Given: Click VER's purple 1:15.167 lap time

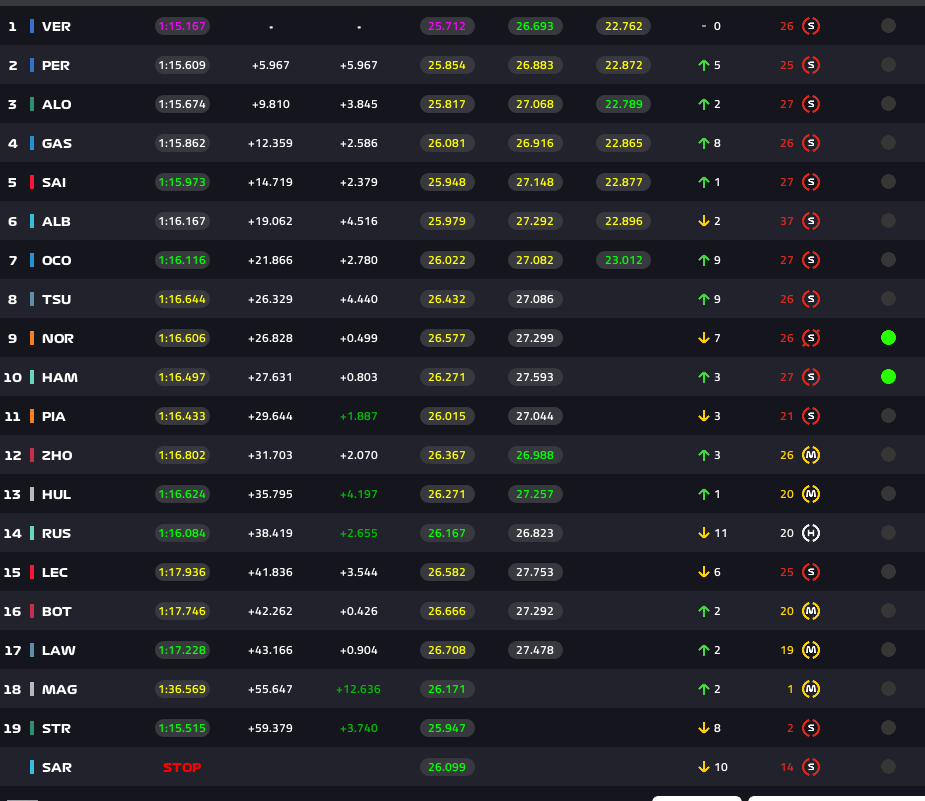Looking at the screenshot, I should coord(182,26).
